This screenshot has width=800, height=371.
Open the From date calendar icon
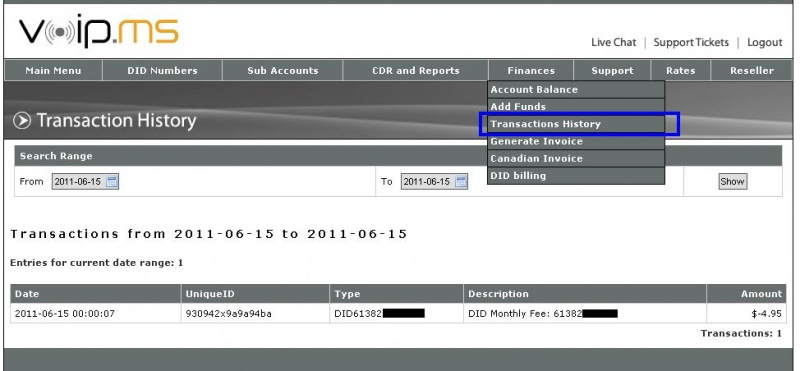click(112, 182)
